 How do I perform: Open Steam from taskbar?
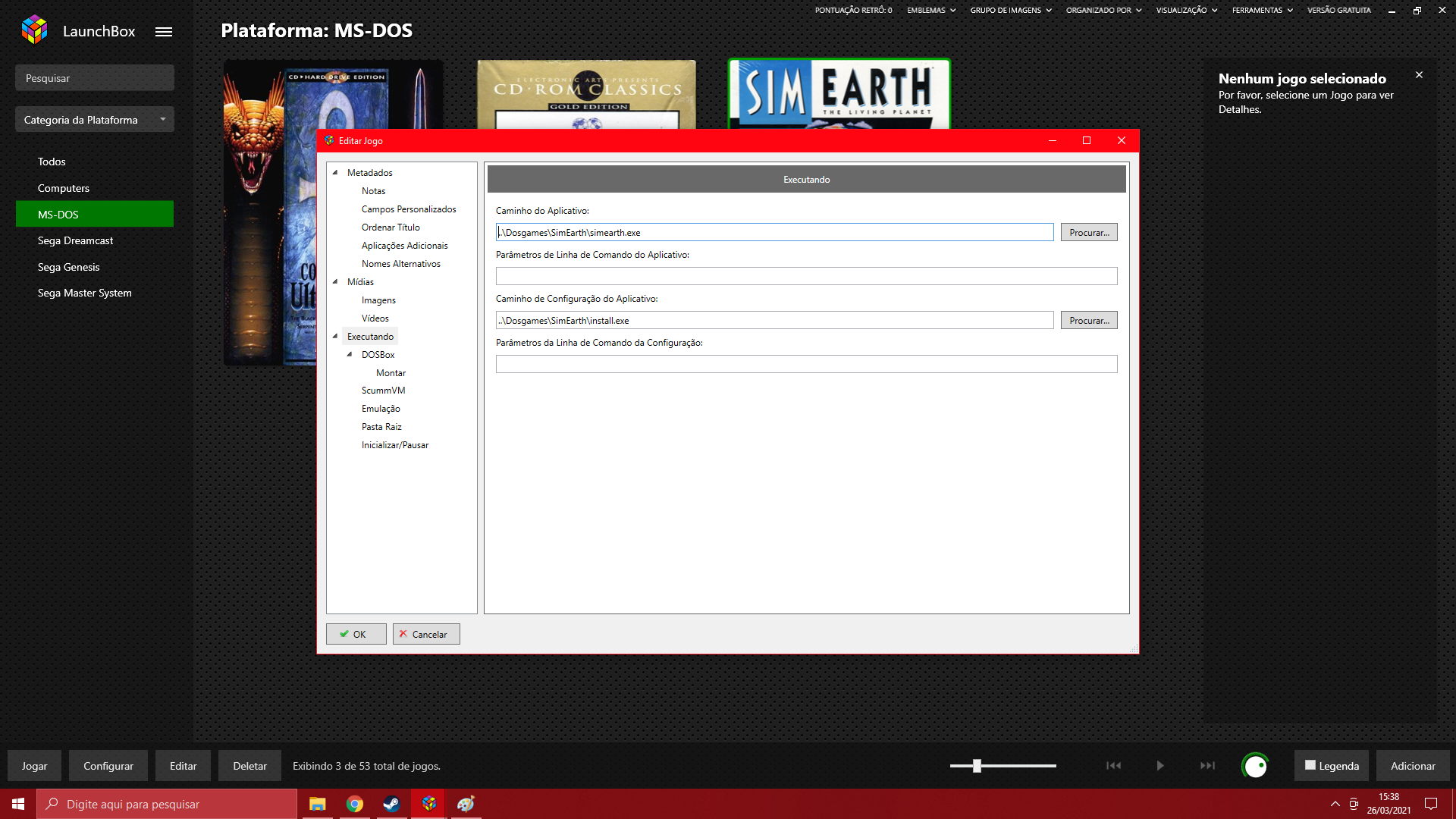pyautogui.click(x=391, y=804)
